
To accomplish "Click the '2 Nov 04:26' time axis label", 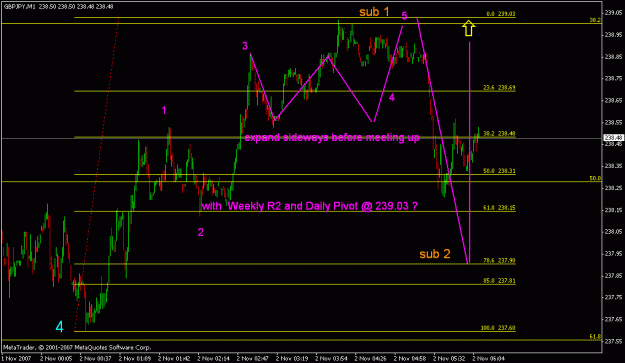I will pos(371,358).
